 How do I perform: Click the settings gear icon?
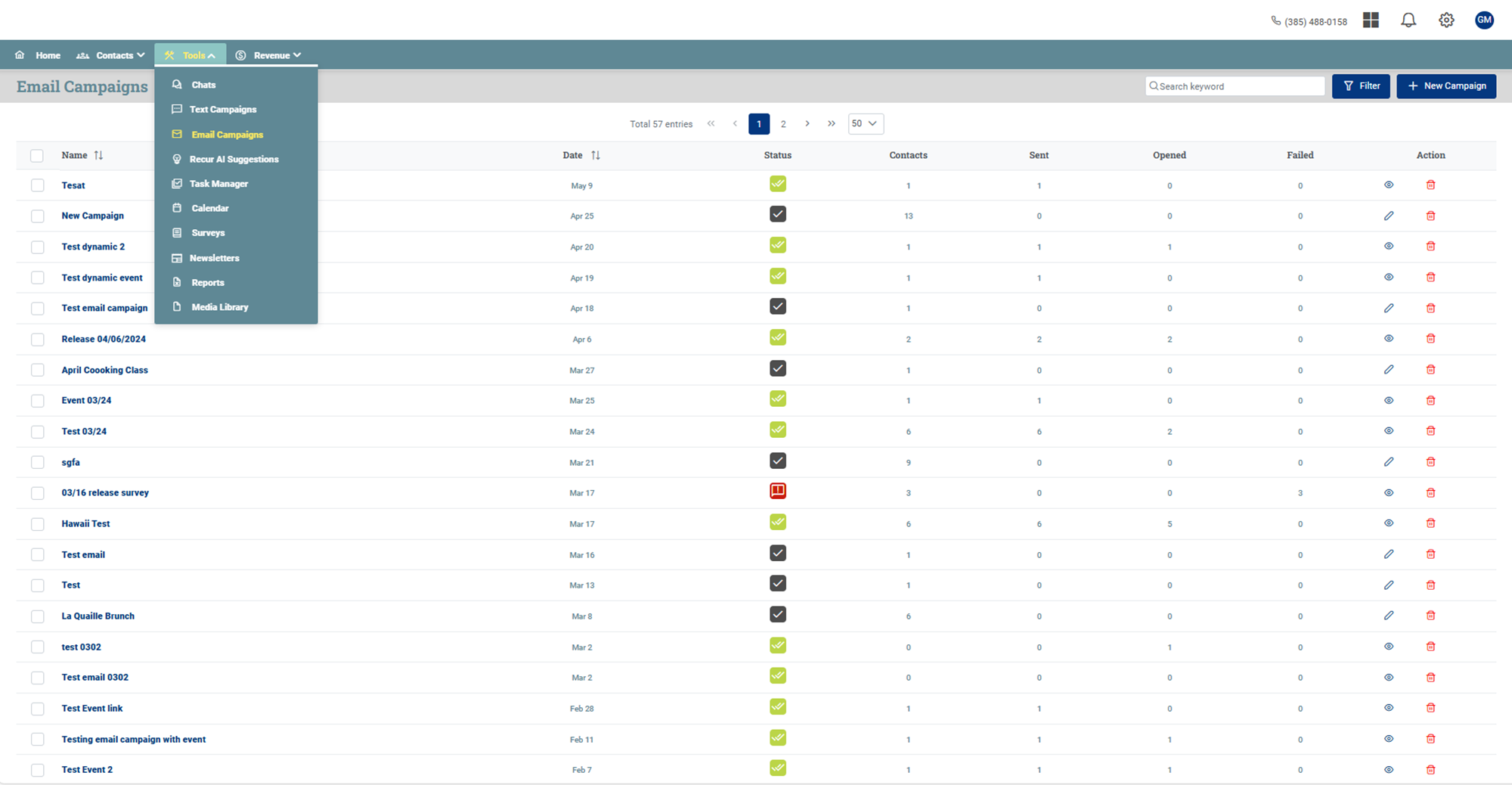(x=1445, y=20)
